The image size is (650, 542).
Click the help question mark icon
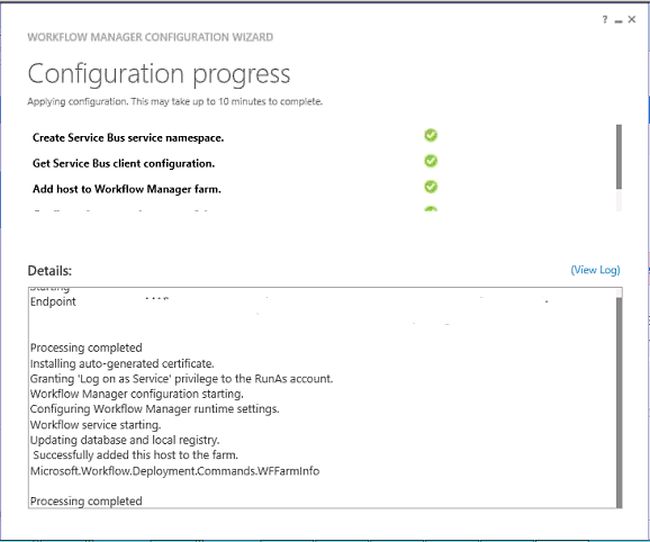606,20
